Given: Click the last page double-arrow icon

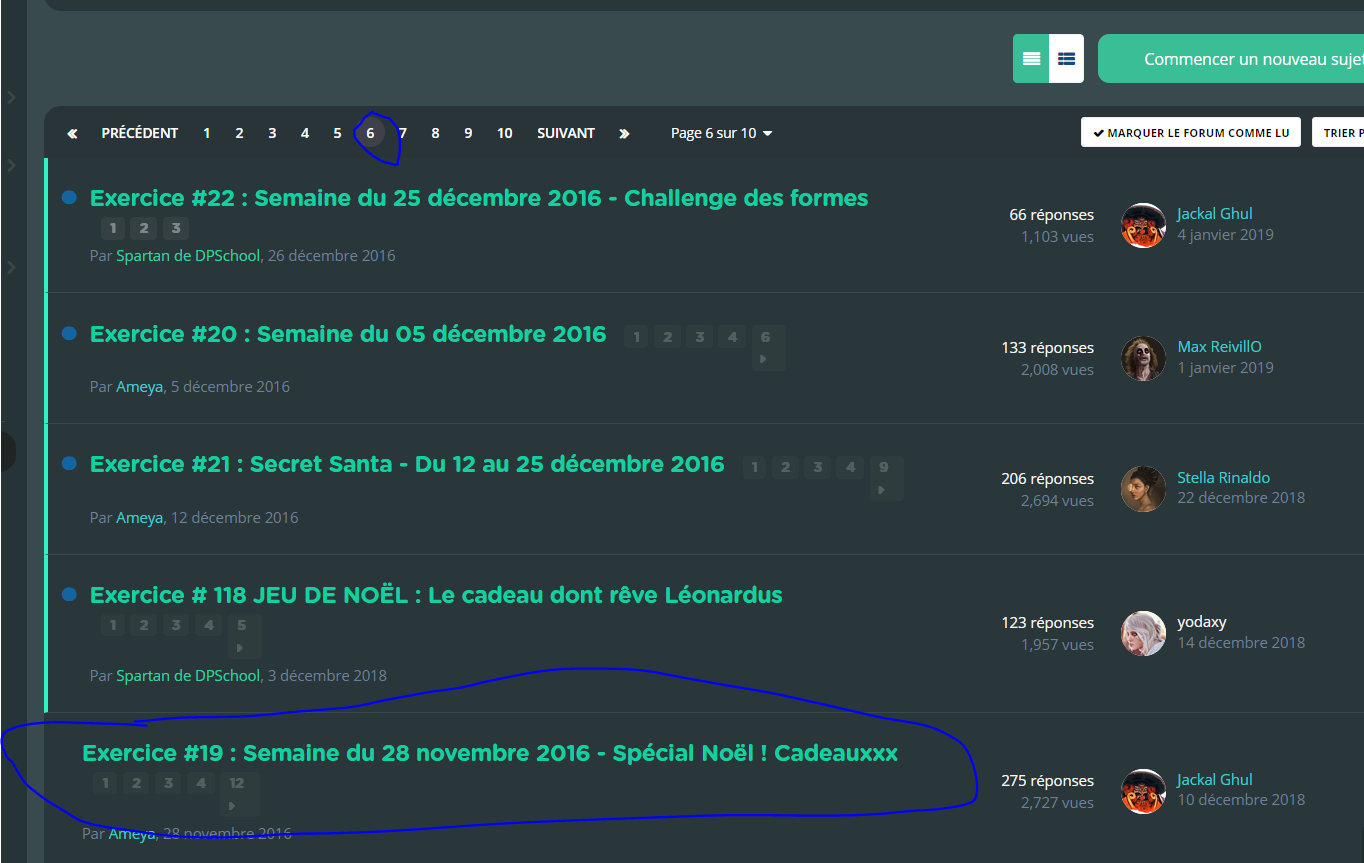Looking at the screenshot, I should pos(624,133).
